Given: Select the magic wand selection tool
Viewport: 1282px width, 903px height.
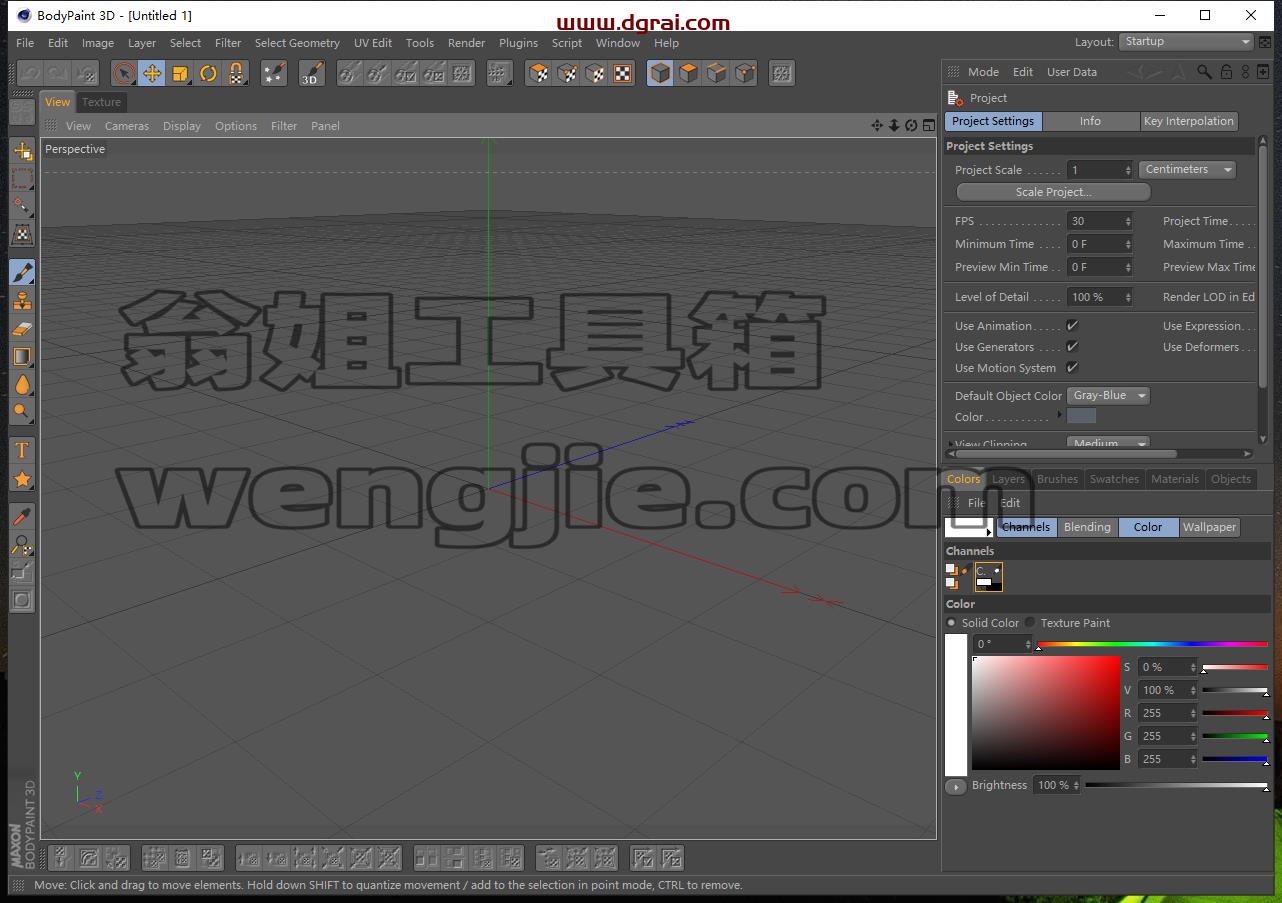Looking at the screenshot, I should pos(22,207).
